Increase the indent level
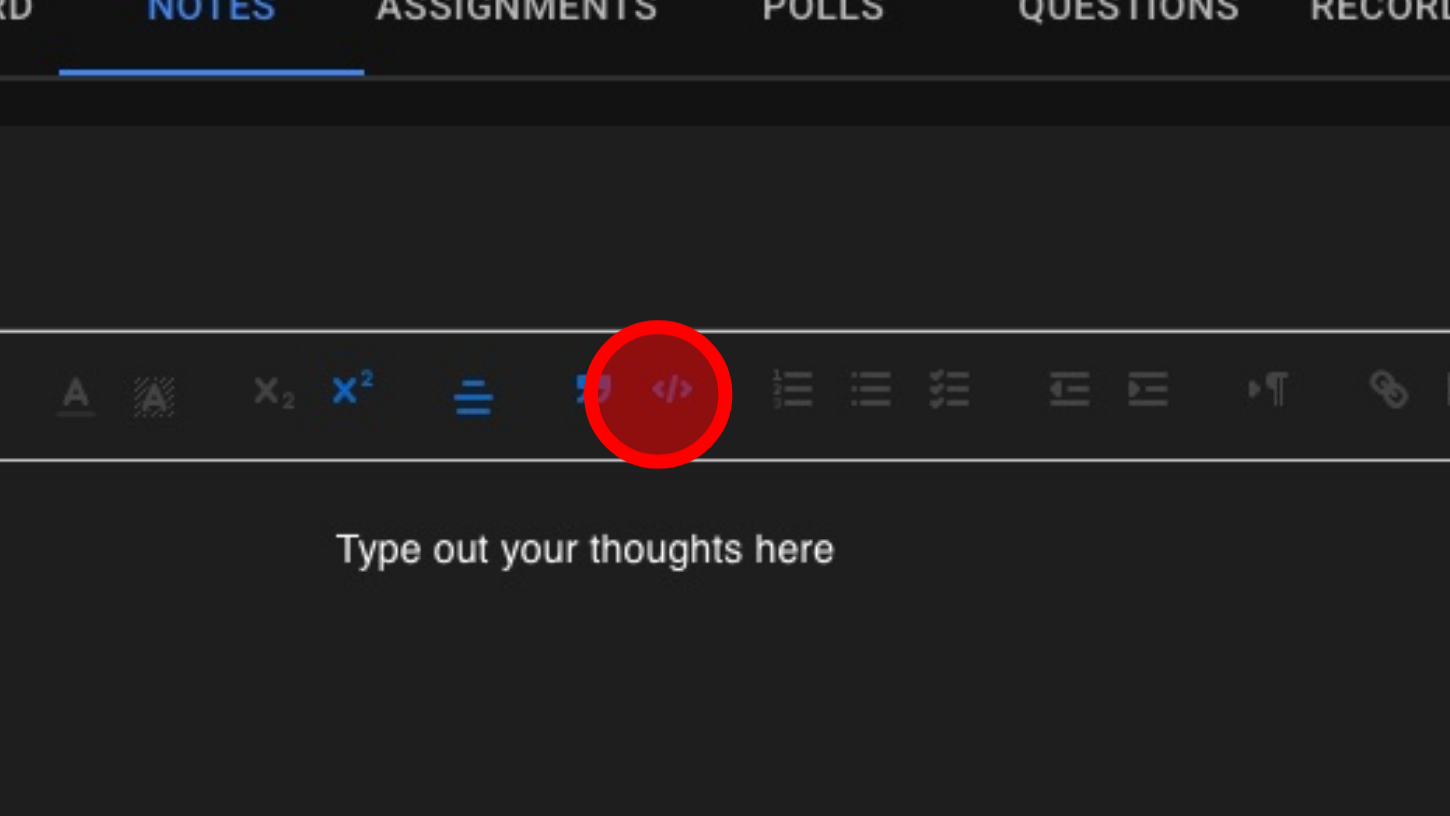Image resolution: width=1450 pixels, height=816 pixels. click(1147, 389)
